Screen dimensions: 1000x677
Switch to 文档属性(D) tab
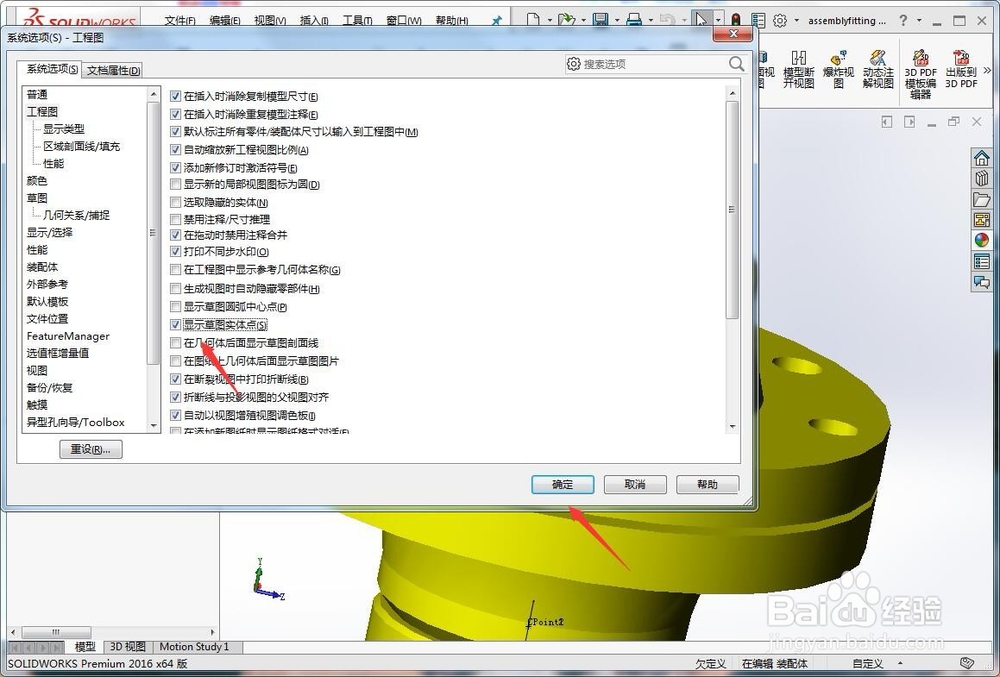(x=114, y=70)
